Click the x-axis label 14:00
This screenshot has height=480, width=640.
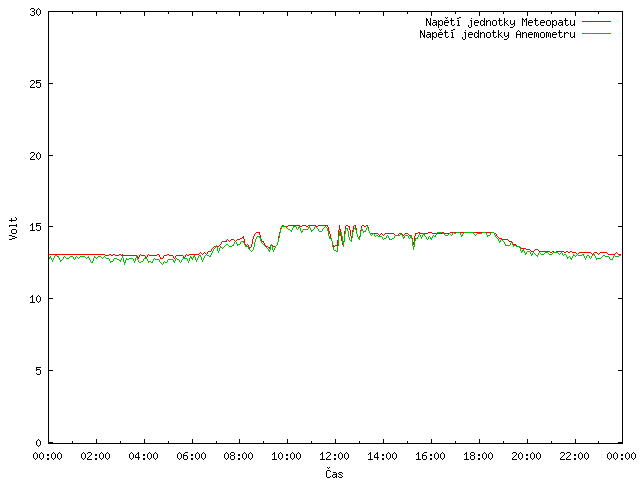tap(382, 456)
